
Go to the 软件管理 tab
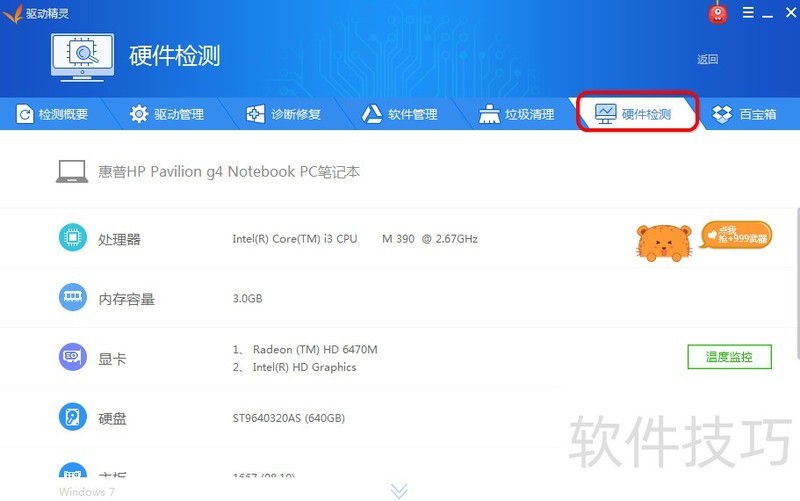(x=400, y=114)
